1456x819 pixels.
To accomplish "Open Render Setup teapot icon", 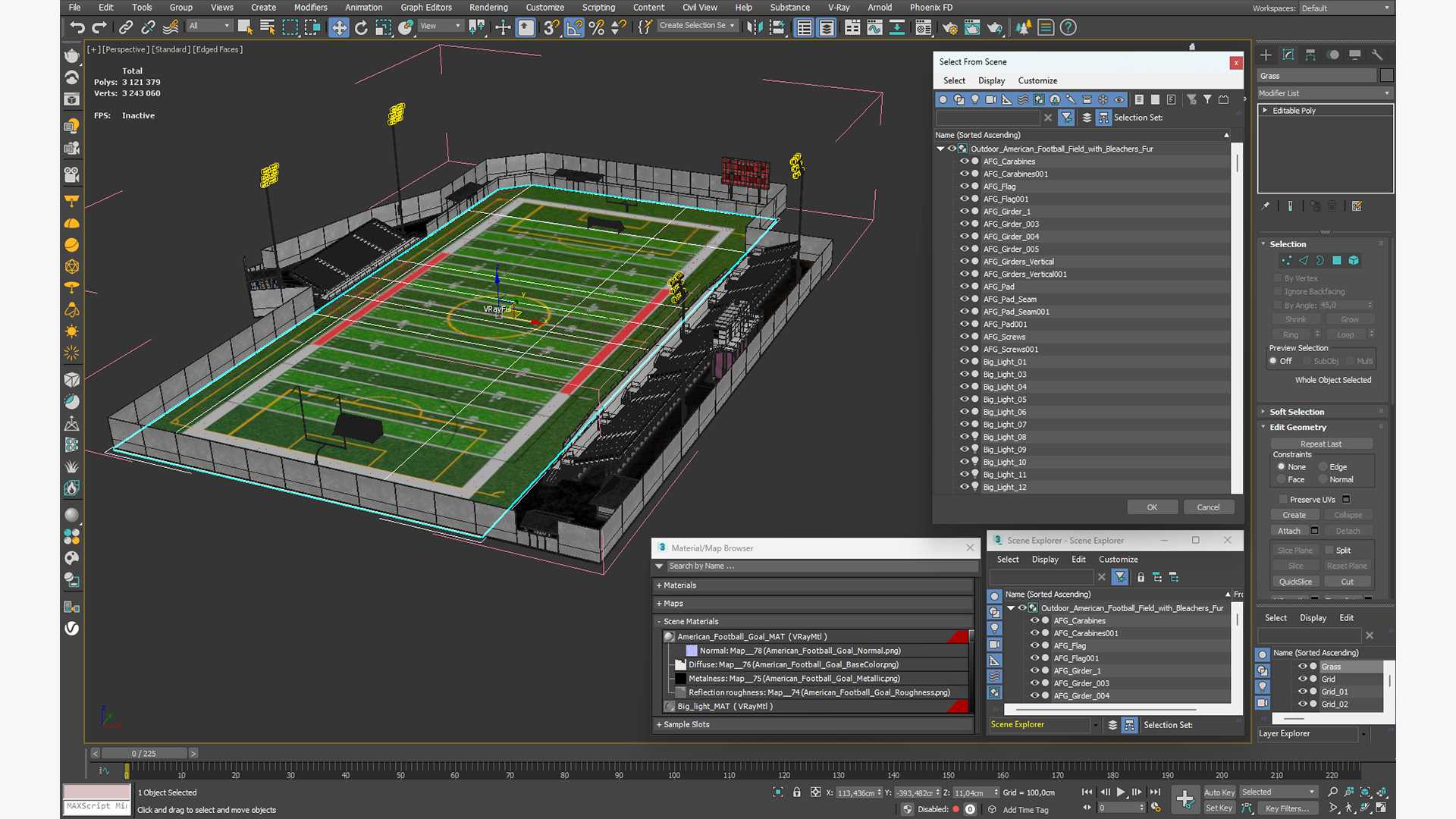I will (x=949, y=28).
